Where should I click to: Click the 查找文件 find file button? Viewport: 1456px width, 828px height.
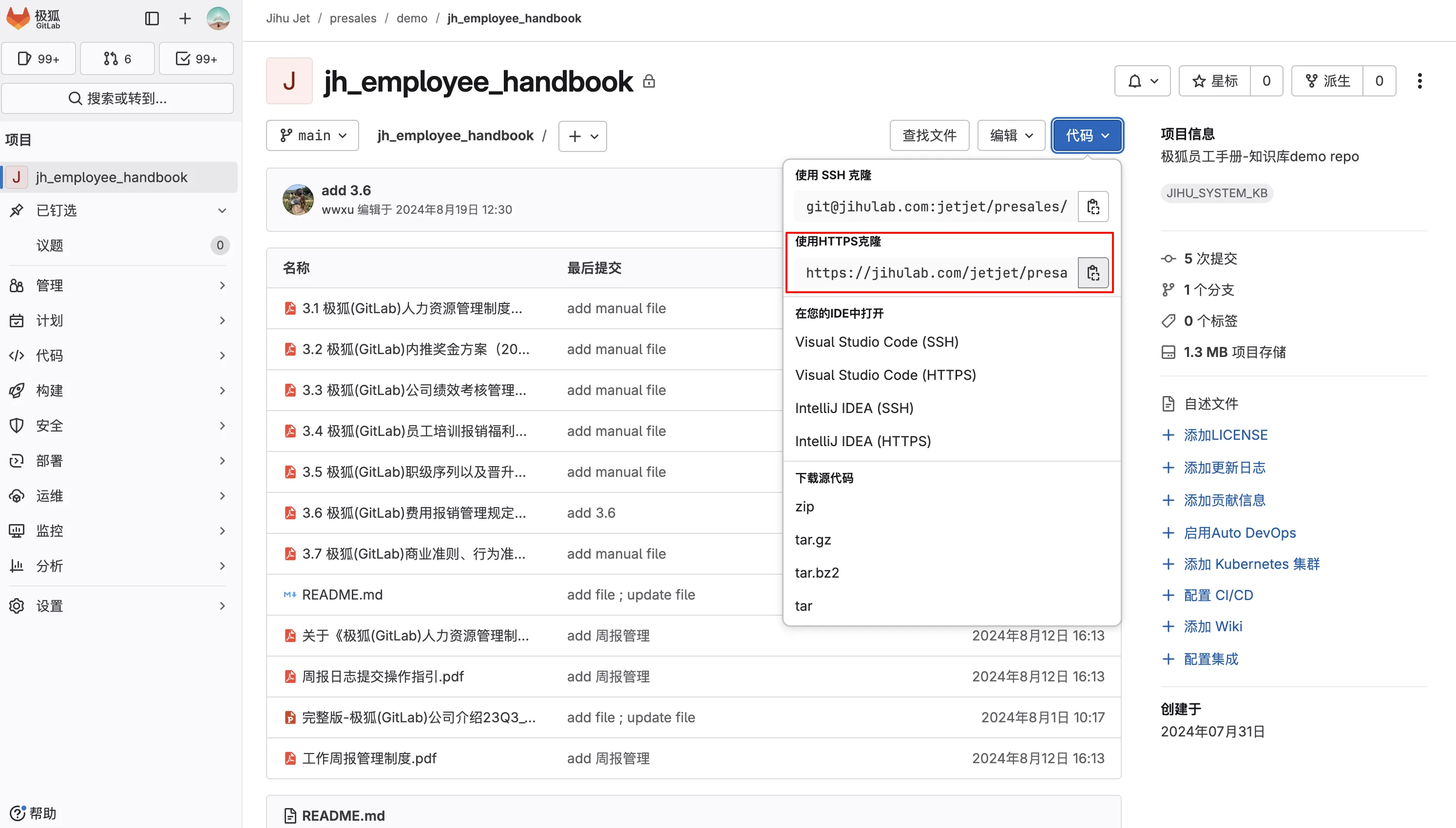[929, 135]
